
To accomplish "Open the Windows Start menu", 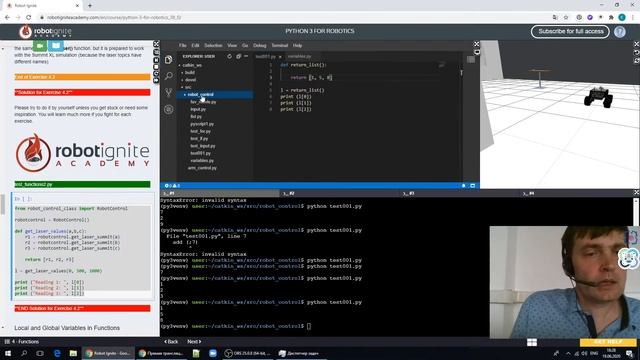I will (8, 353).
